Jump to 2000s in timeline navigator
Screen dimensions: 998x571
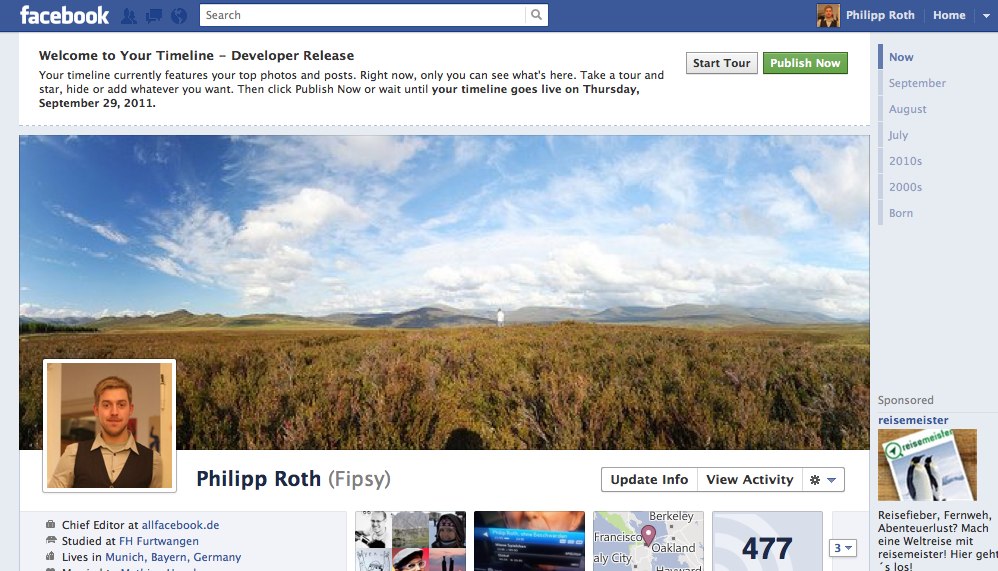coord(905,187)
